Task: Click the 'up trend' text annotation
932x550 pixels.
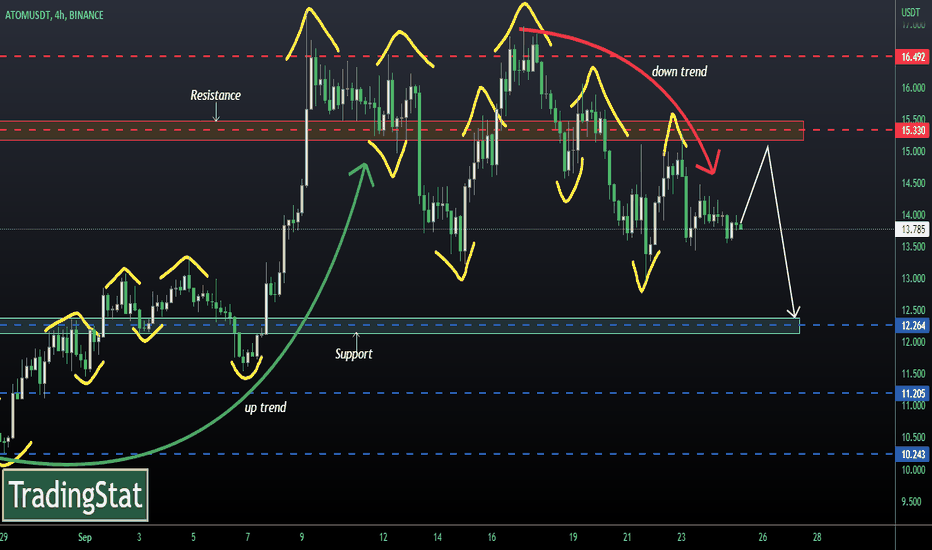Action: 265,407
